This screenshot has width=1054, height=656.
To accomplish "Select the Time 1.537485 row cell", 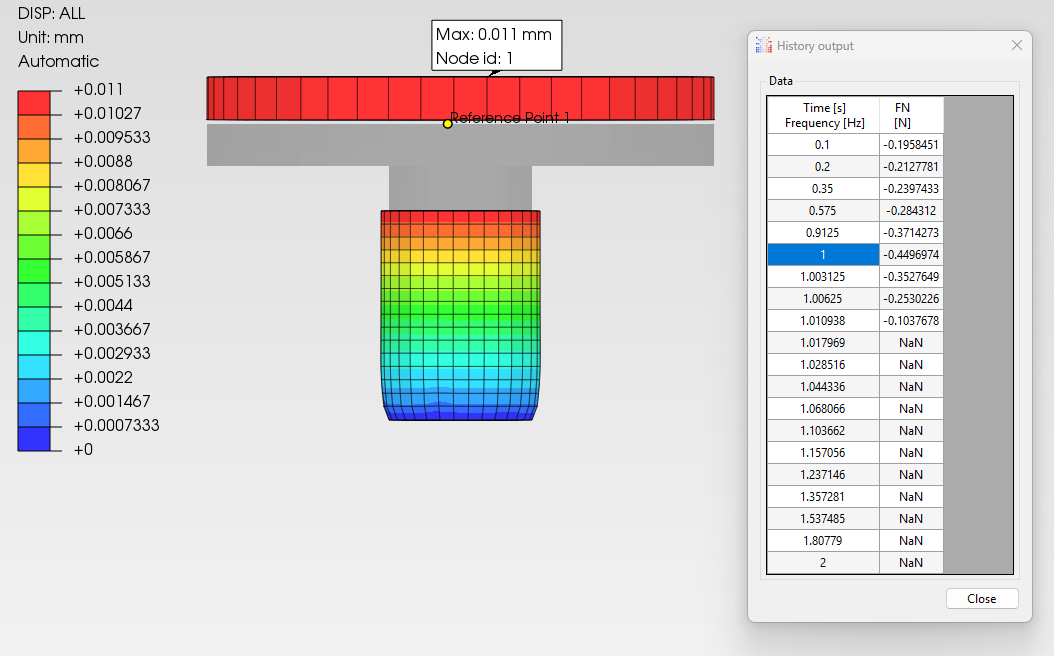I will click(x=822, y=519).
